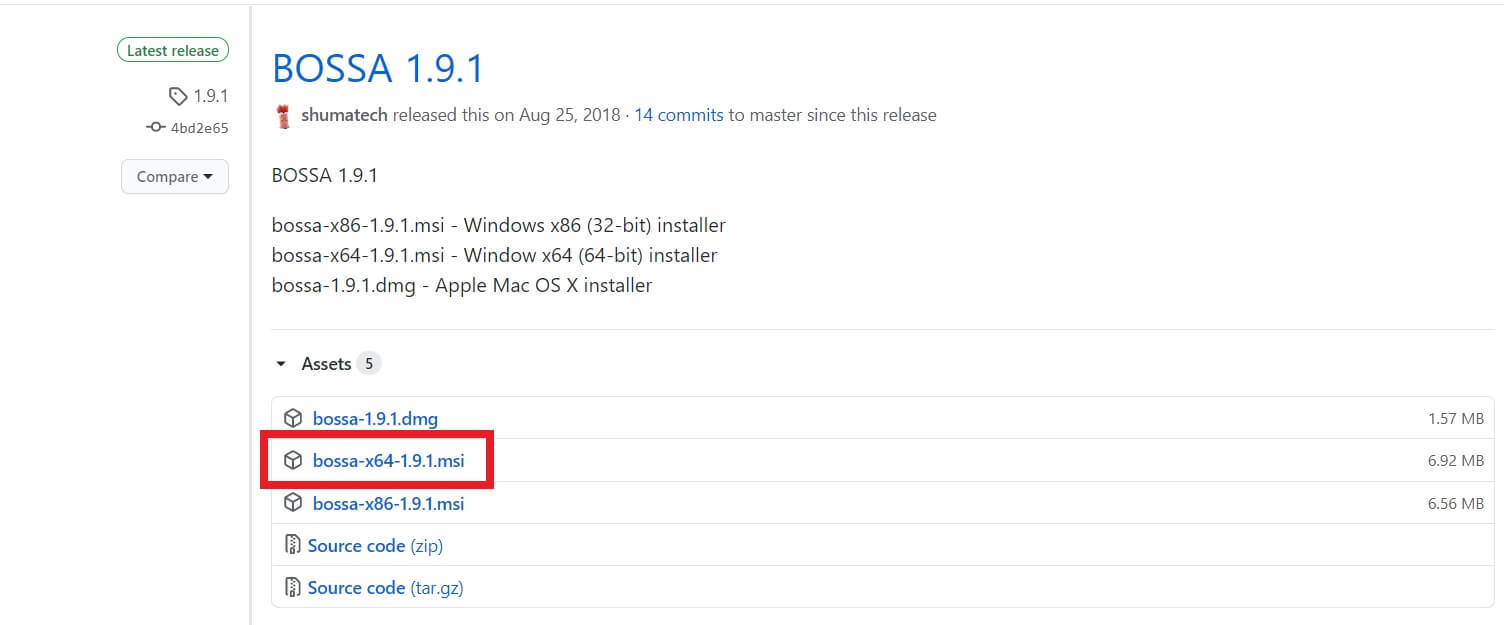The height and width of the screenshot is (625, 1504).
Task: Click the package icon beside bossa-x64-1.9.1.msi
Action: coord(293,461)
